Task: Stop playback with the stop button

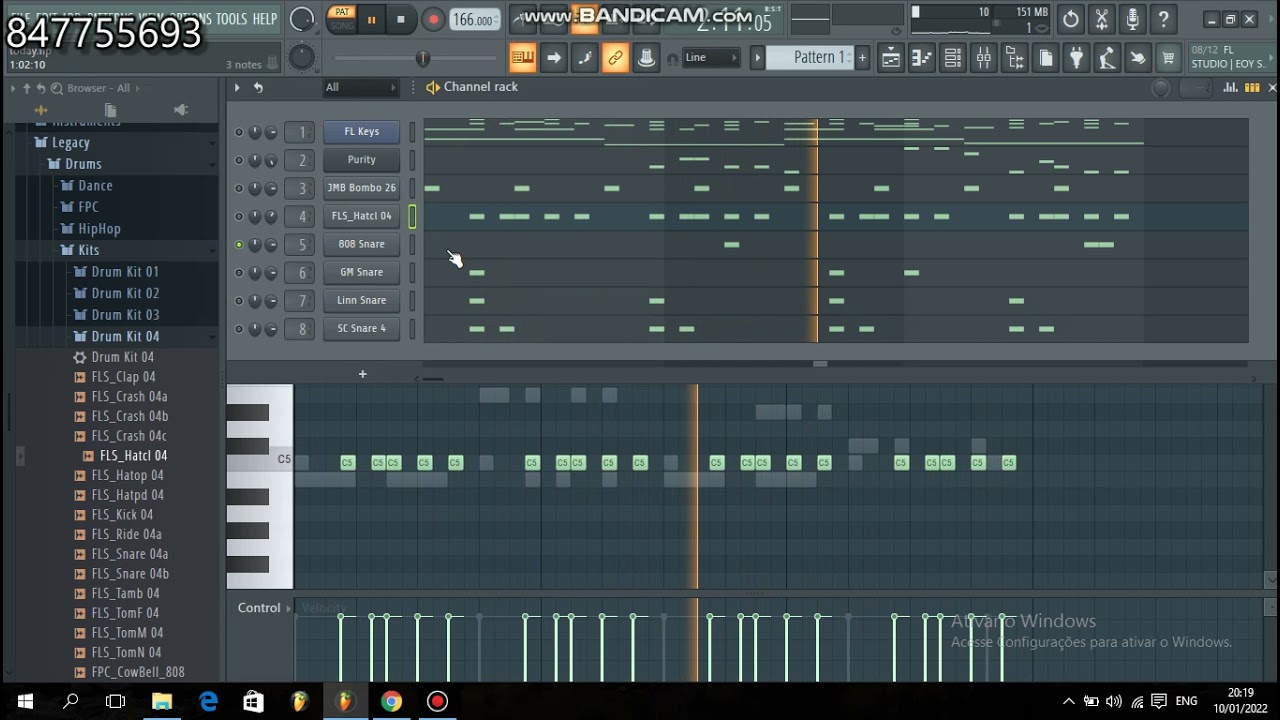Action: tap(401, 19)
